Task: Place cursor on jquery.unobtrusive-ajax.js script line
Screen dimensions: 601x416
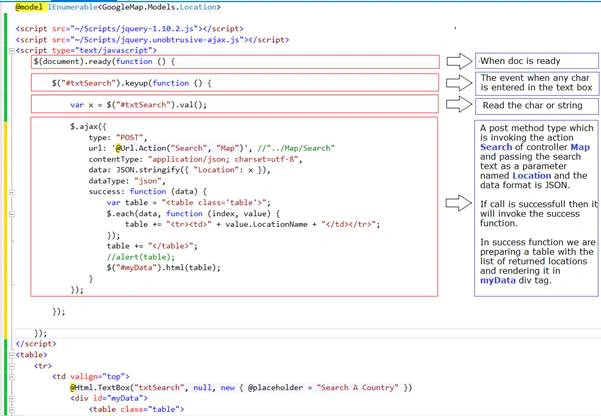Action: pyautogui.click(x=153, y=39)
